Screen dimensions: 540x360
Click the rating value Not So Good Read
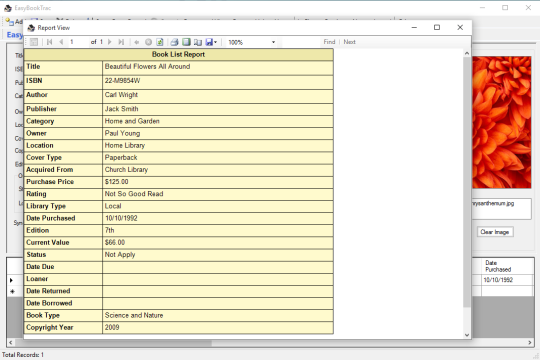coord(134,194)
